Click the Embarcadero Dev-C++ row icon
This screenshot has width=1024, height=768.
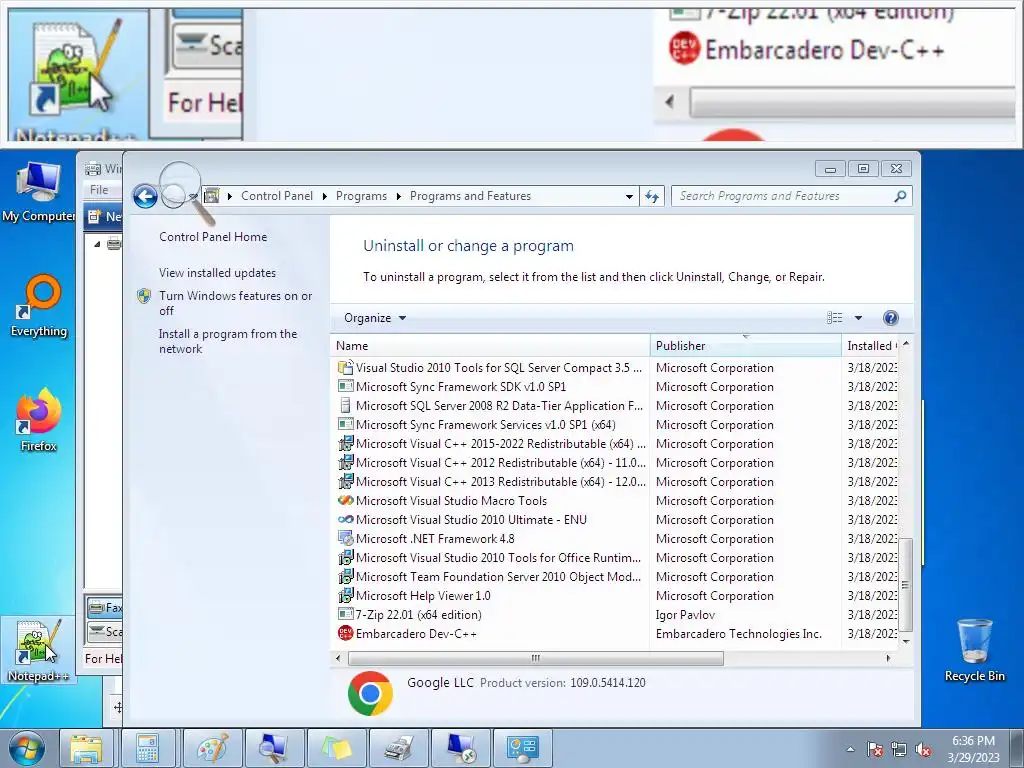(345, 633)
